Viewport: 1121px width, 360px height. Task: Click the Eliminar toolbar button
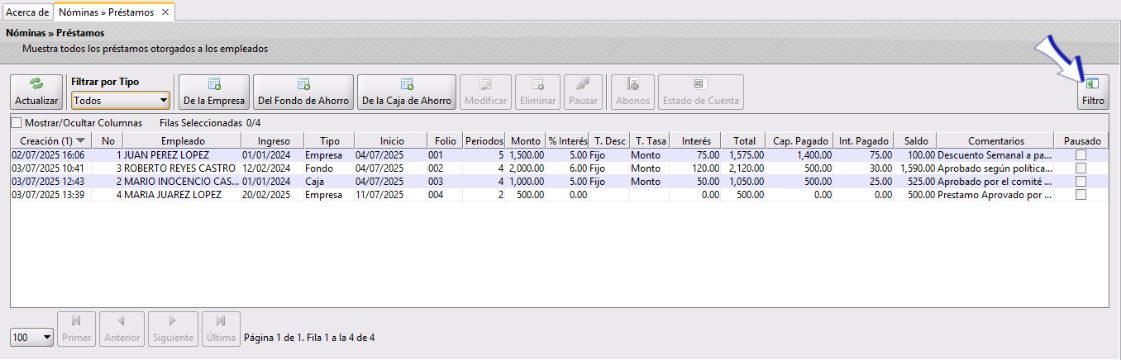[x=538, y=92]
